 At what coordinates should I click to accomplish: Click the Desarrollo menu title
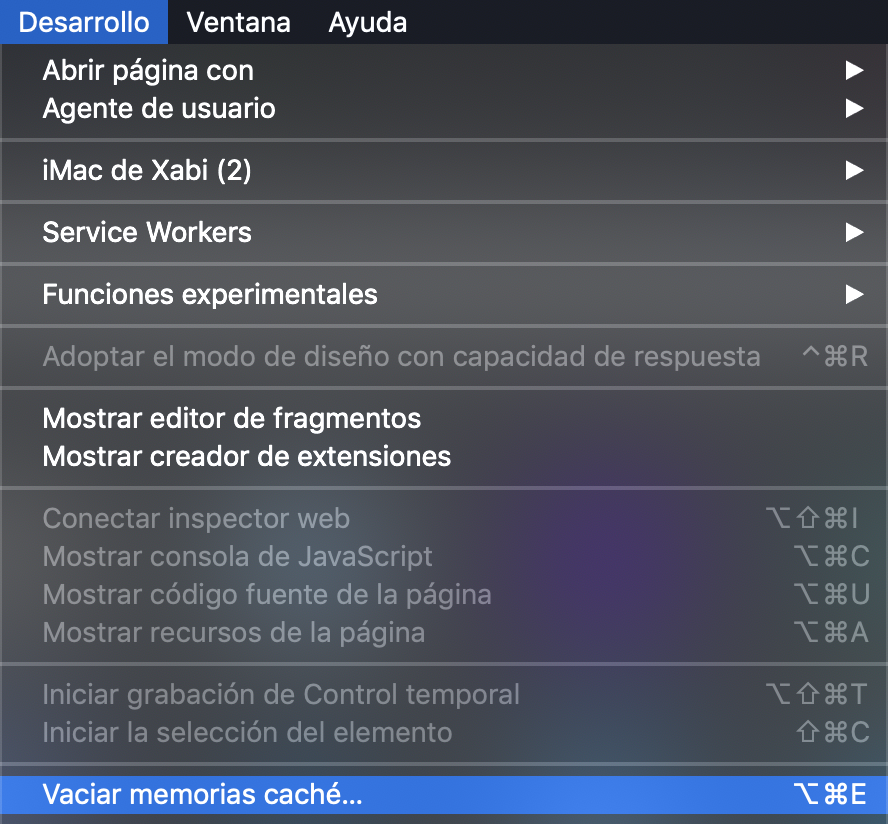(84, 22)
